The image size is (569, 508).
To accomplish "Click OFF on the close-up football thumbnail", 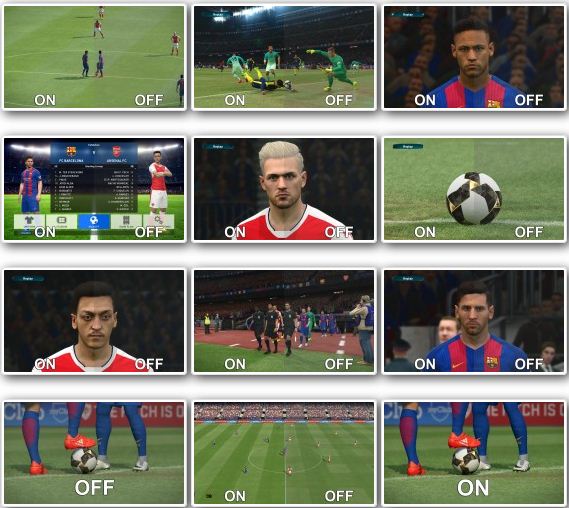I will pos(529,232).
